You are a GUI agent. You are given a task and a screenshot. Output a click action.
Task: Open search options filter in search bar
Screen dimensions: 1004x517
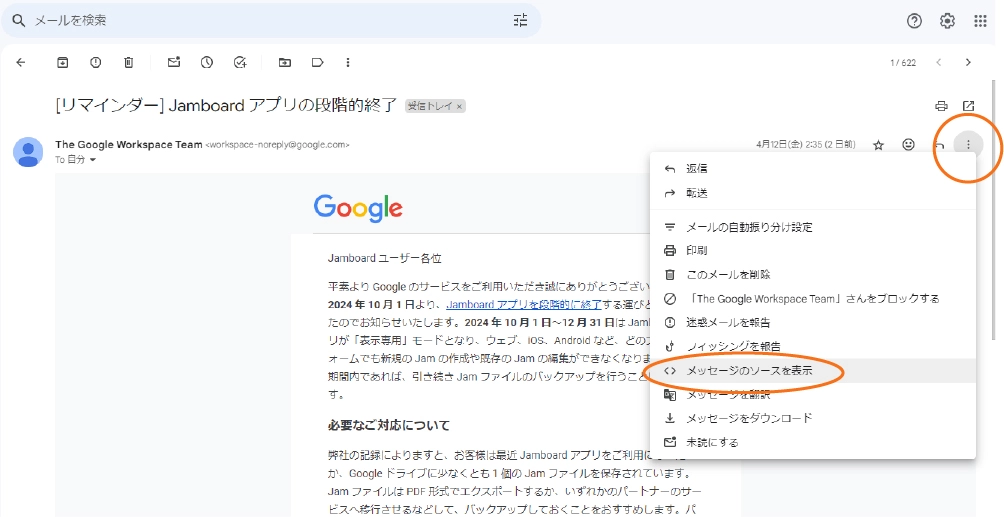pyautogui.click(x=520, y=20)
